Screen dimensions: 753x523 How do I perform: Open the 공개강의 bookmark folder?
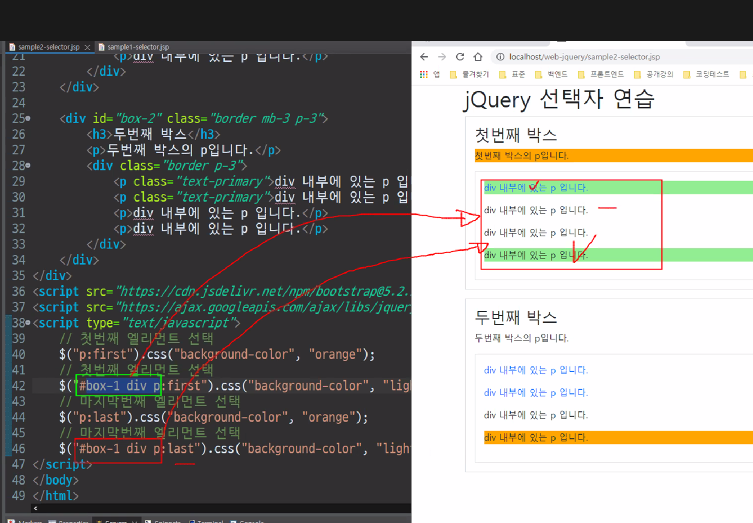(654, 74)
